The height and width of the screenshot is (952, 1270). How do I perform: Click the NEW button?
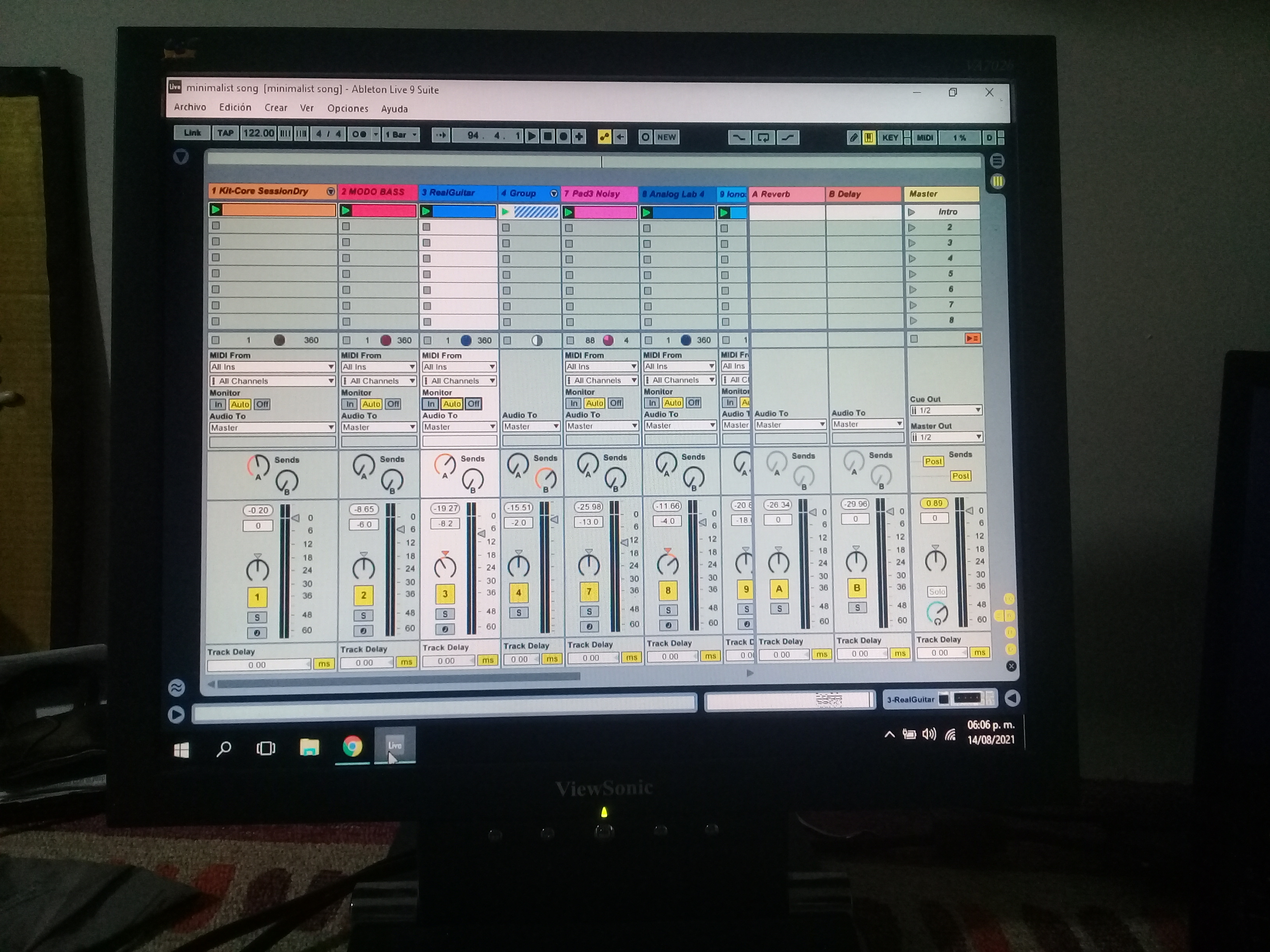tap(667, 137)
